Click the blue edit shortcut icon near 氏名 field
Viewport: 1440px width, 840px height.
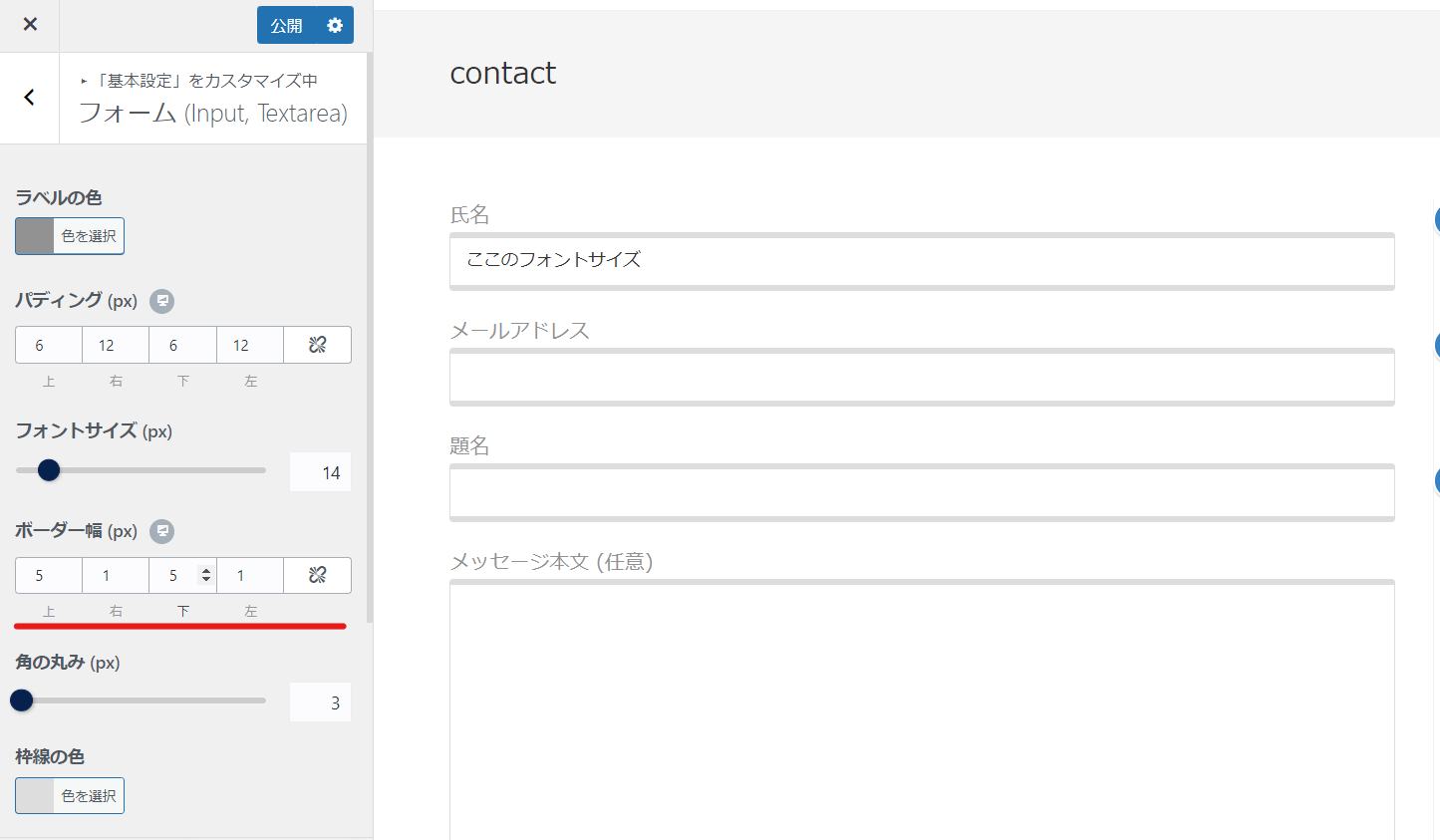click(x=1436, y=219)
